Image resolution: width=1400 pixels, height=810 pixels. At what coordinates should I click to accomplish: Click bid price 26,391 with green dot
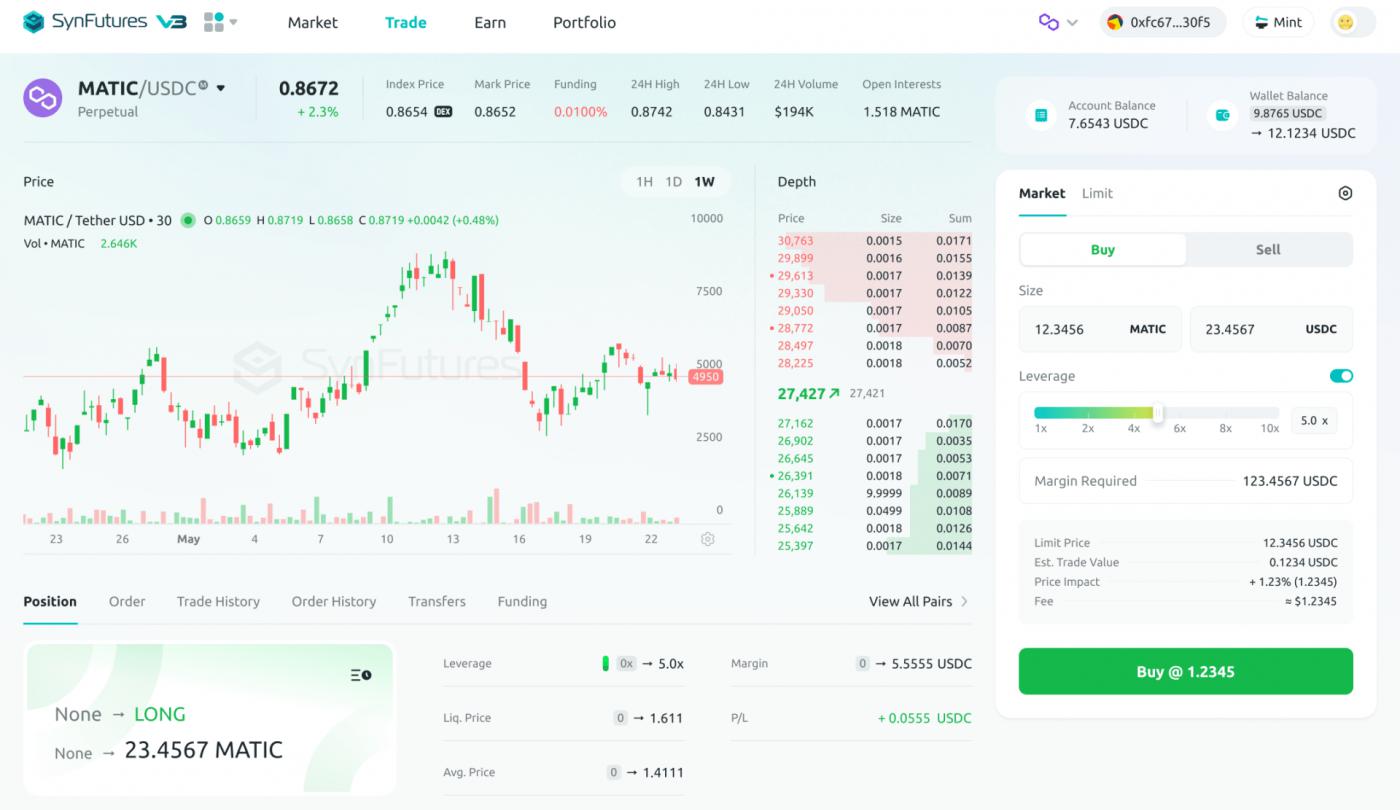[x=795, y=476]
